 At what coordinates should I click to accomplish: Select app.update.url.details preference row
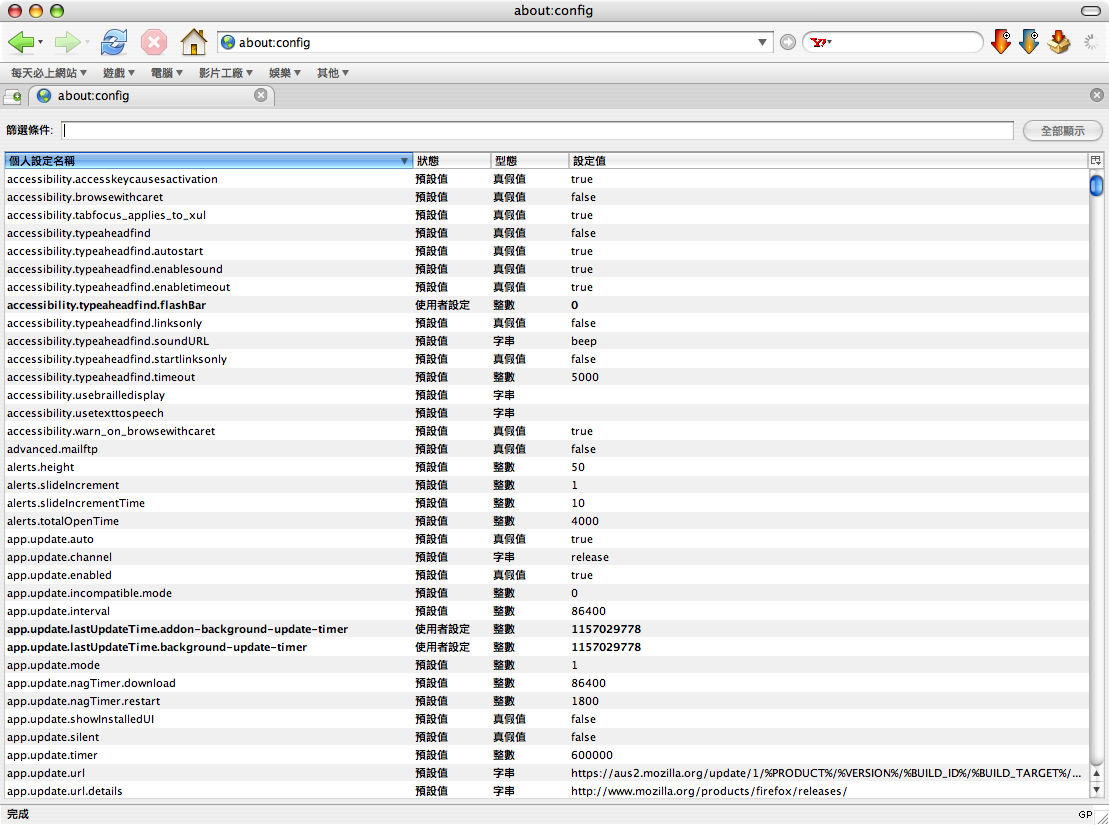[546, 791]
